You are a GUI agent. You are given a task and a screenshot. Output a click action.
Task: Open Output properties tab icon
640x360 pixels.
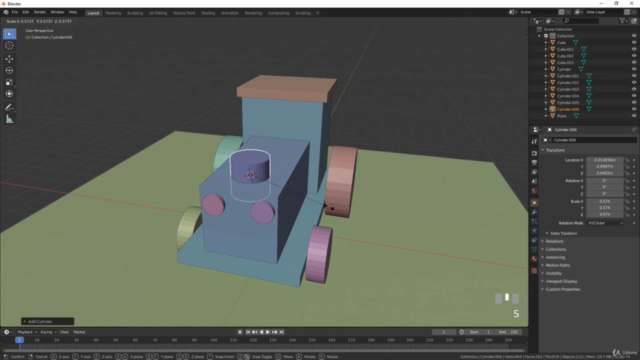point(534,163)
